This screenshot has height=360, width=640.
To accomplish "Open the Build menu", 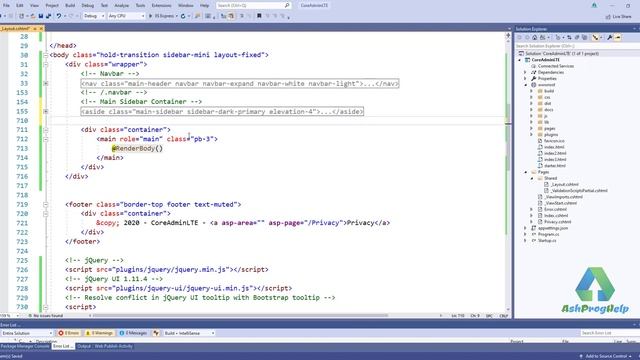I will 70,5.
